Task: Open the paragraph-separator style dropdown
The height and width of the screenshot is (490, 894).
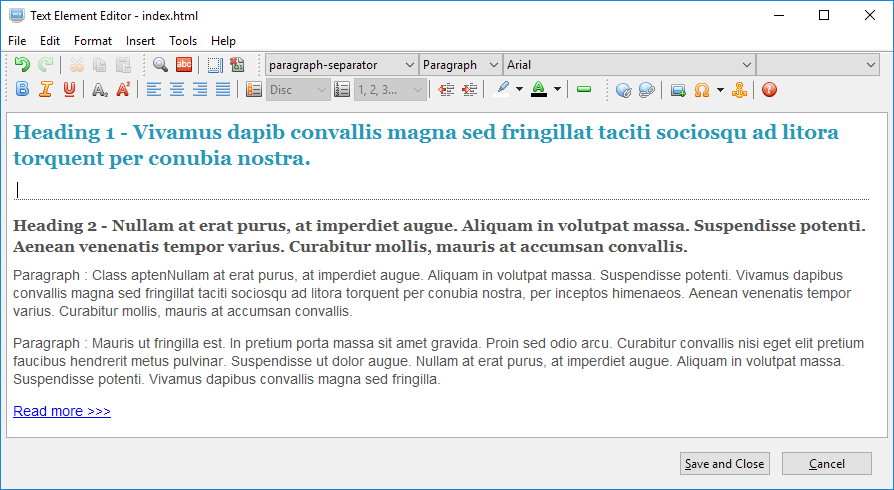Action: pos(341,65)
